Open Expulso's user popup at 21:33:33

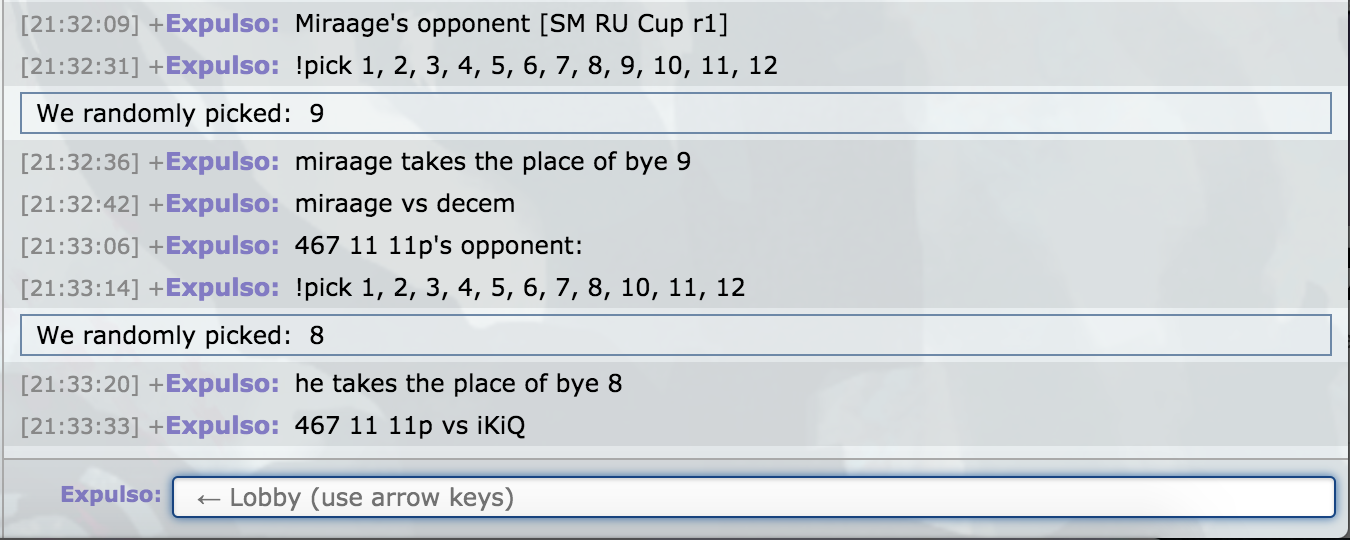pyautogui.click(x=223, y=426)
